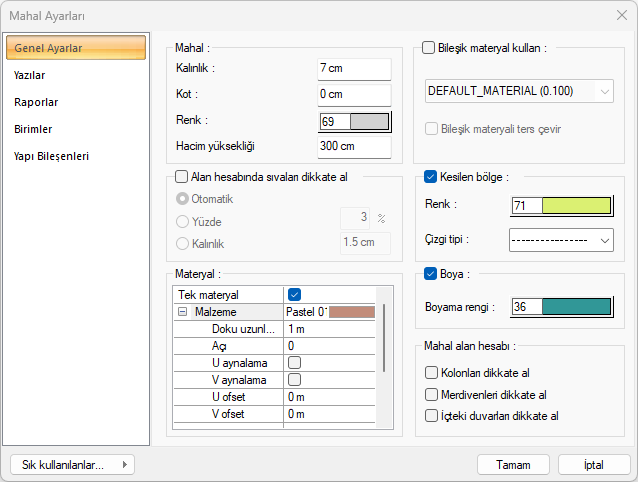Select Yapı Bileşenleri in the sidebar
The image size is (638, 482).
pyautogui.click(x=51, y=156)
